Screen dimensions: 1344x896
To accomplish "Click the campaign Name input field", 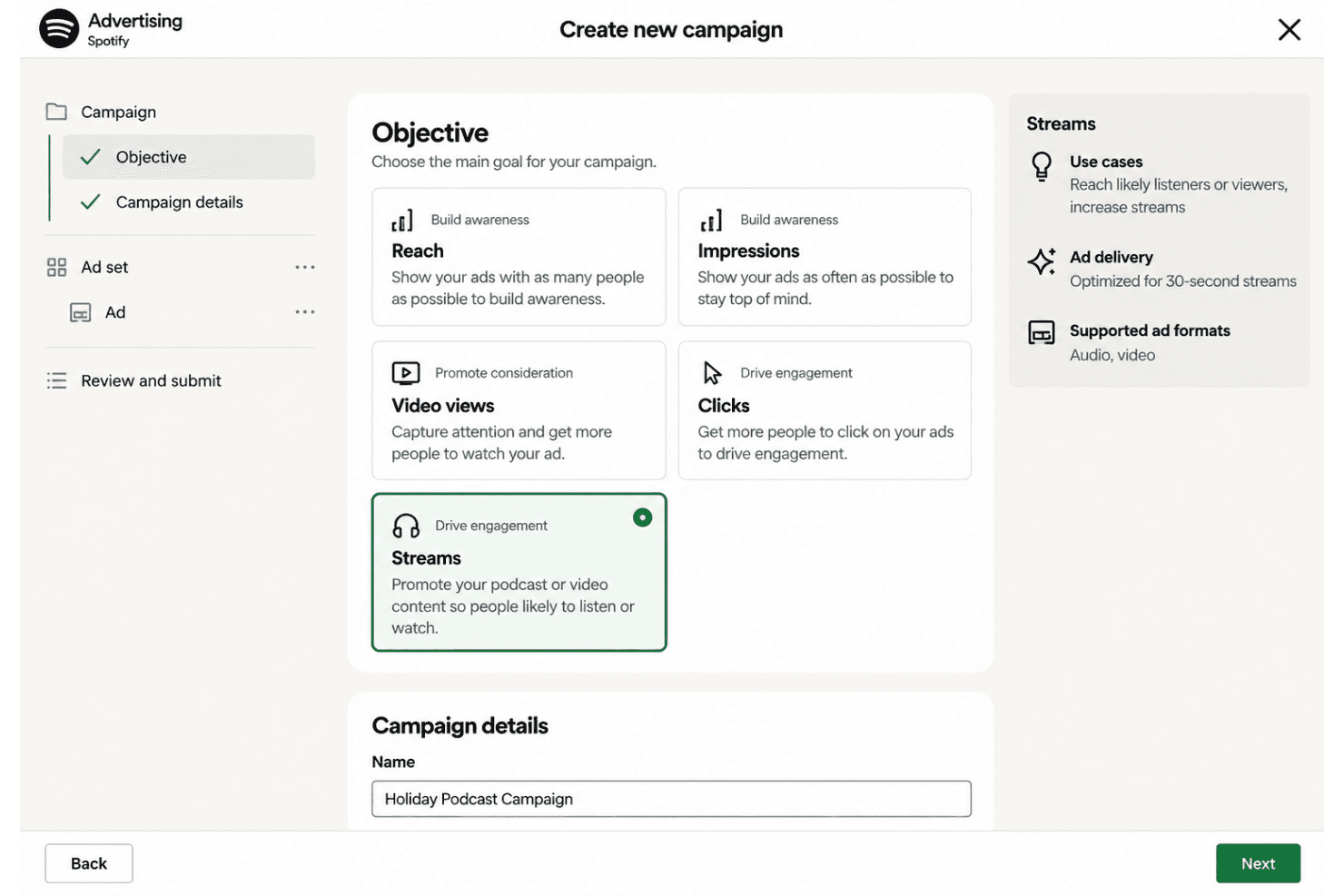I will pyautogui.click(x=671, y=799).
